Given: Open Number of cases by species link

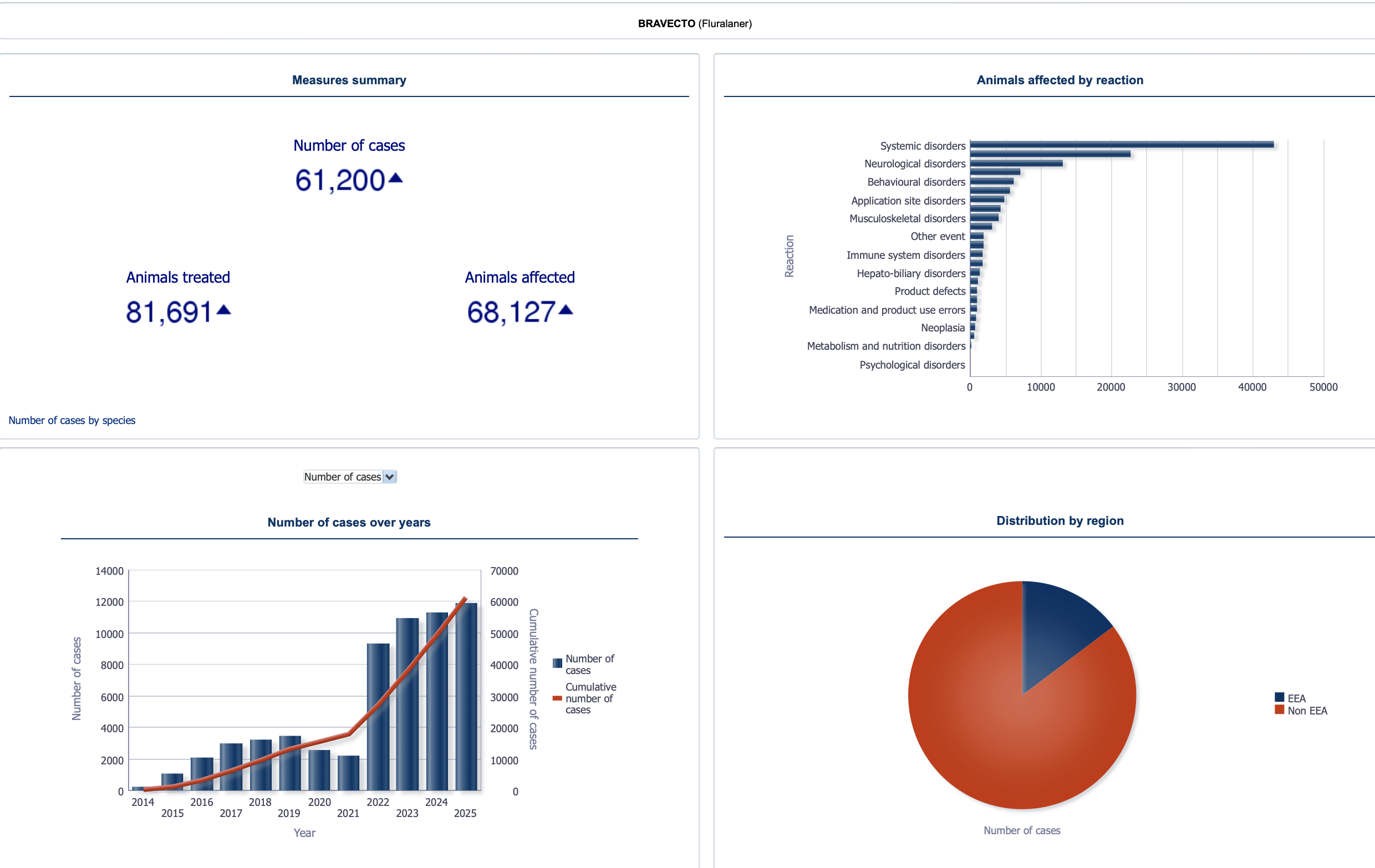Looking at the screenshot, I should [x=72, y=420].
